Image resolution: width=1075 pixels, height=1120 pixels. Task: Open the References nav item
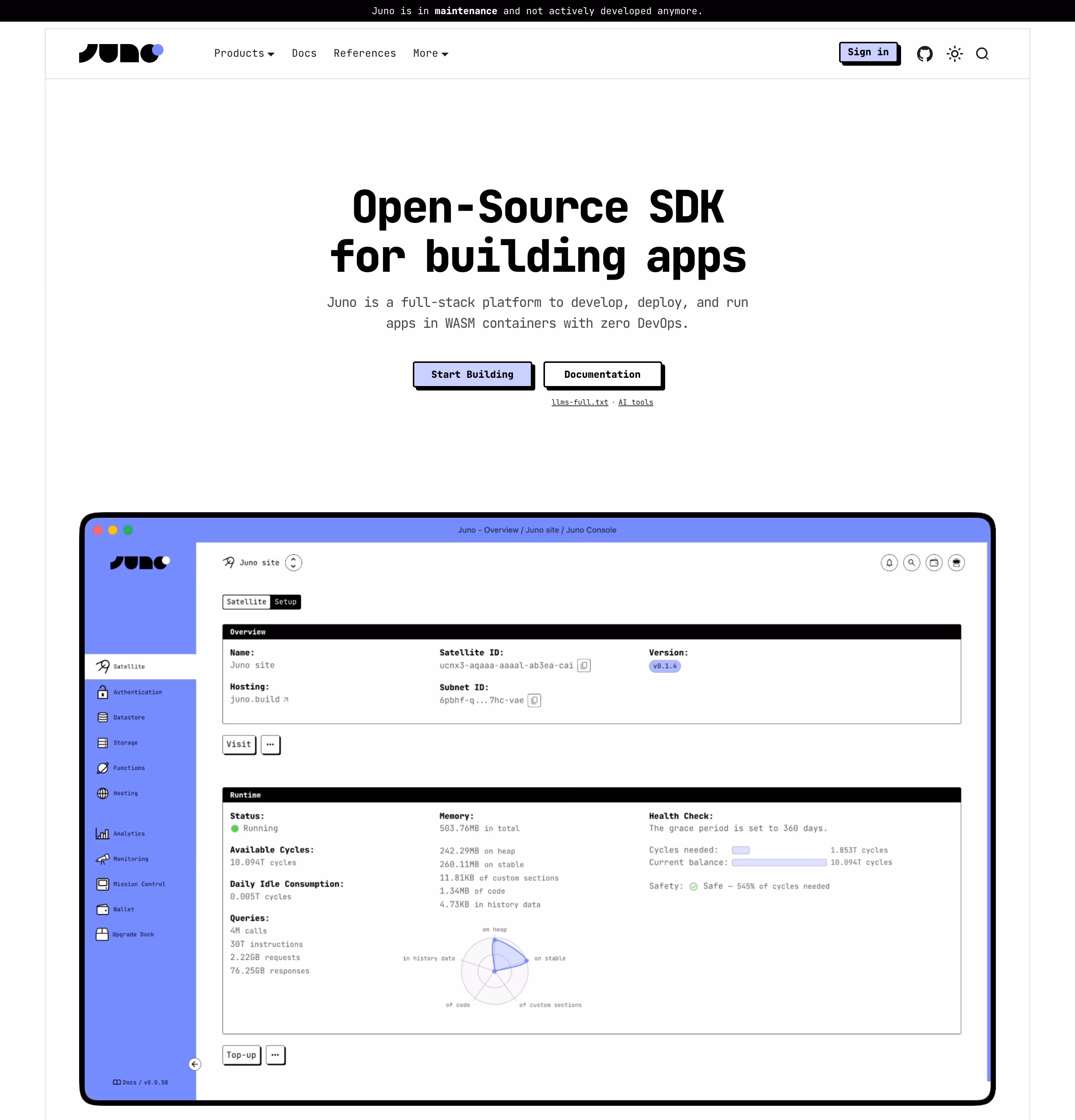364,53
